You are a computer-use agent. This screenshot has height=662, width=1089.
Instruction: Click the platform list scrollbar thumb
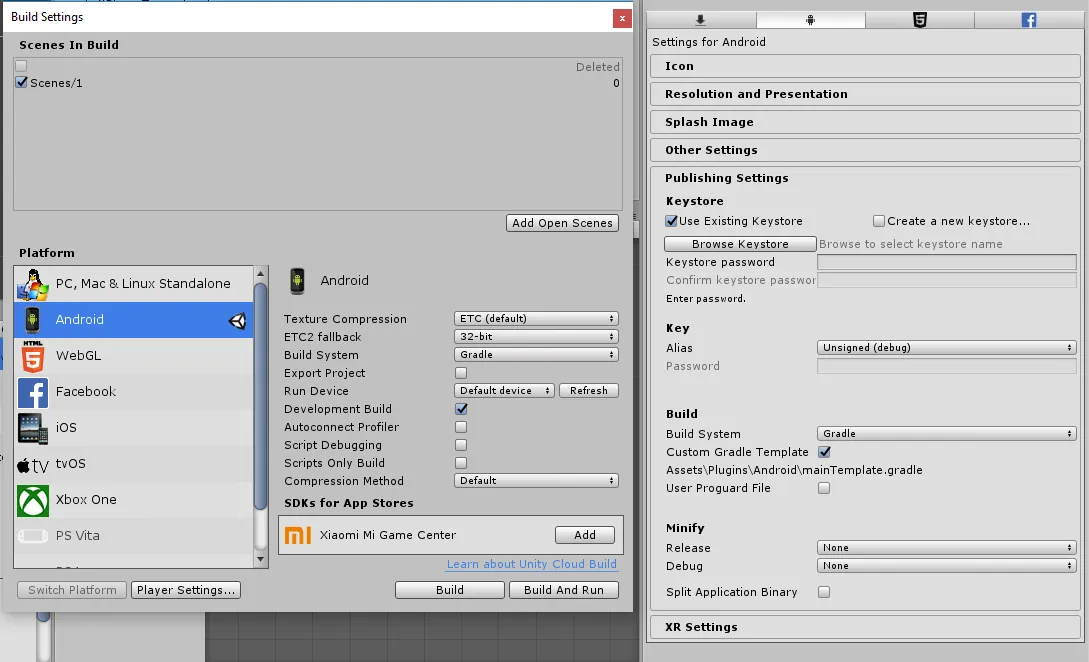click(x=261, y=396)
